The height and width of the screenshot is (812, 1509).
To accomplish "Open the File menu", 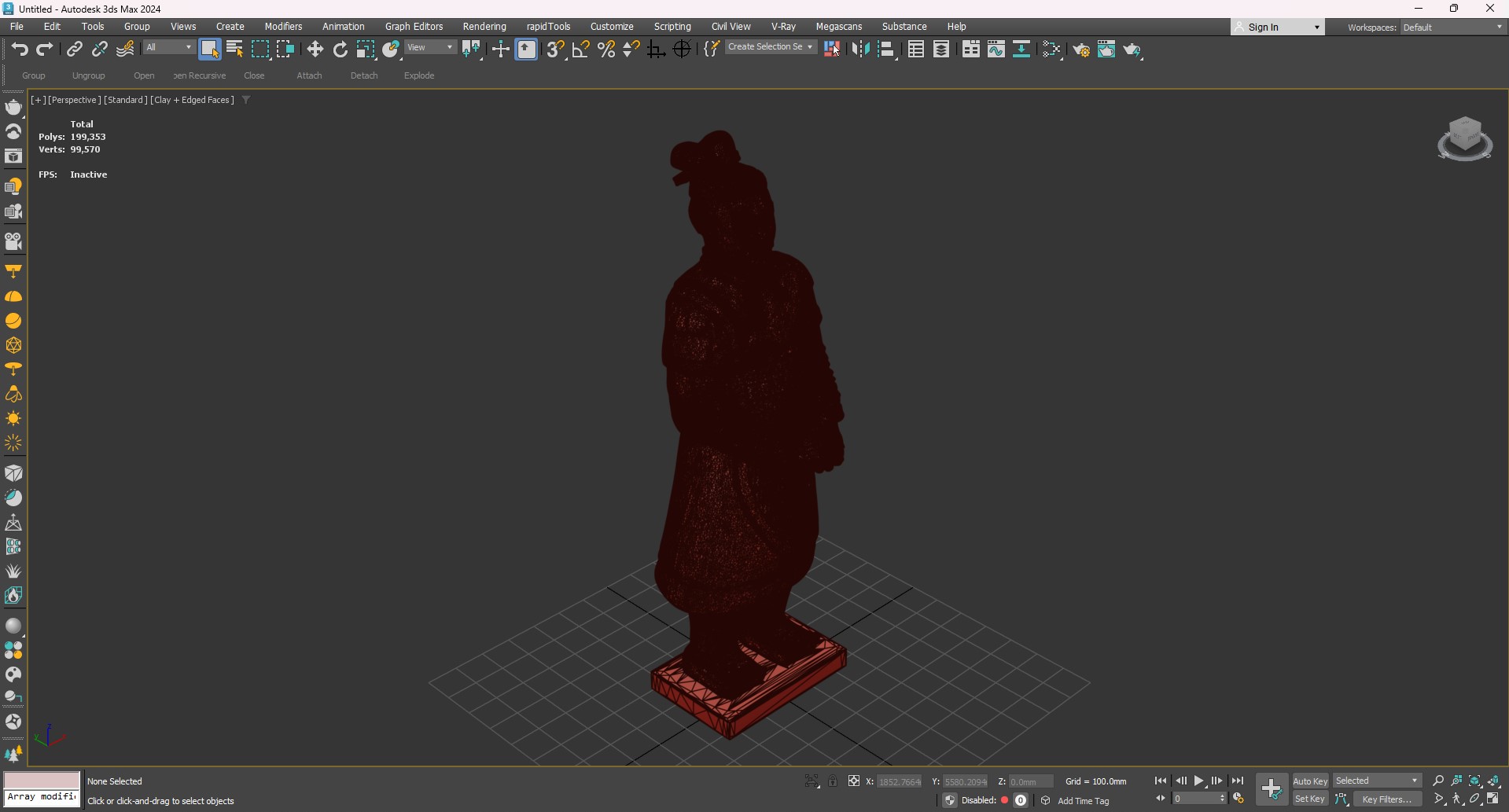I will [17, 27].
